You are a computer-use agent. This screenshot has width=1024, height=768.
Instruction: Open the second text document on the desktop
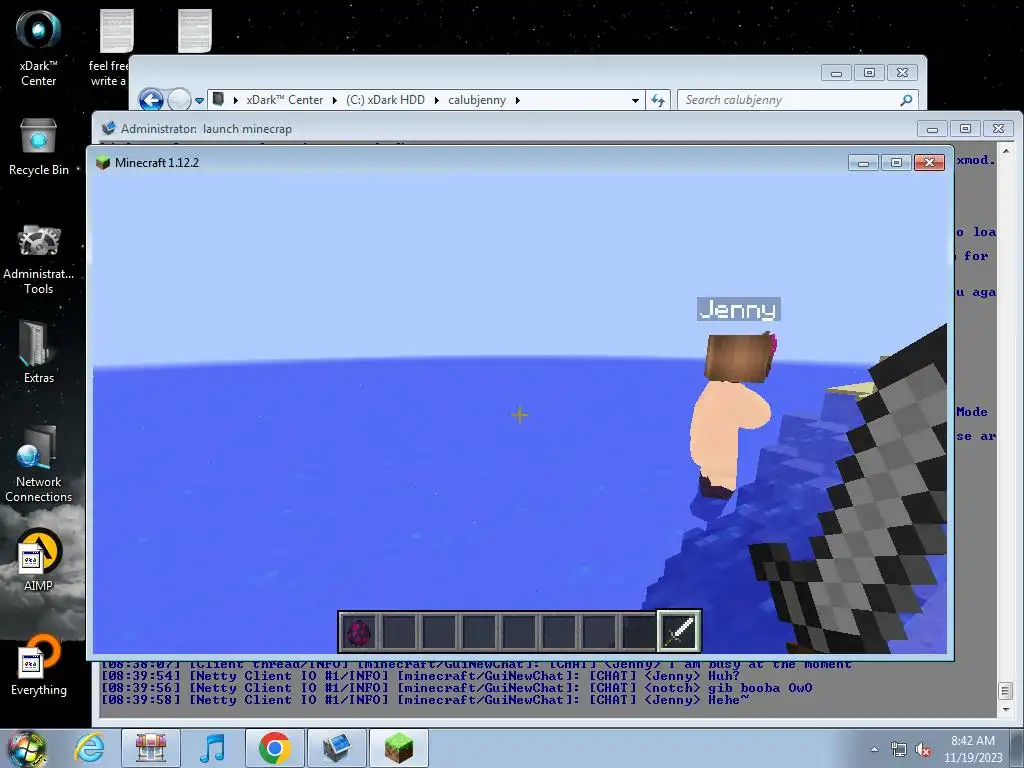pyautogui.click(x=195, y=31)
